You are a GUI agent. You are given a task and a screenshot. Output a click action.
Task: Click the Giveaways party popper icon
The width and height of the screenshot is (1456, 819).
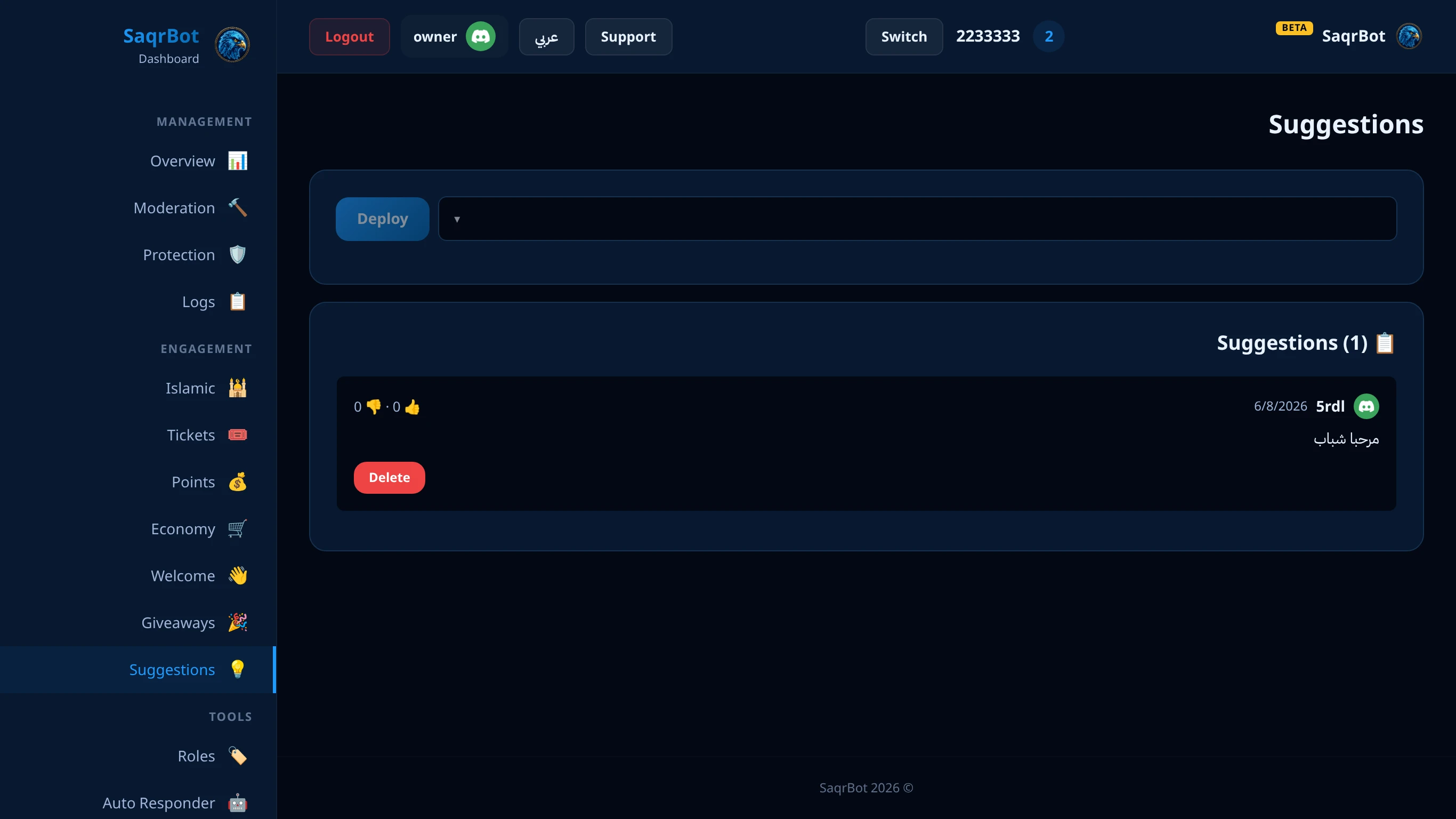[237, 623]
